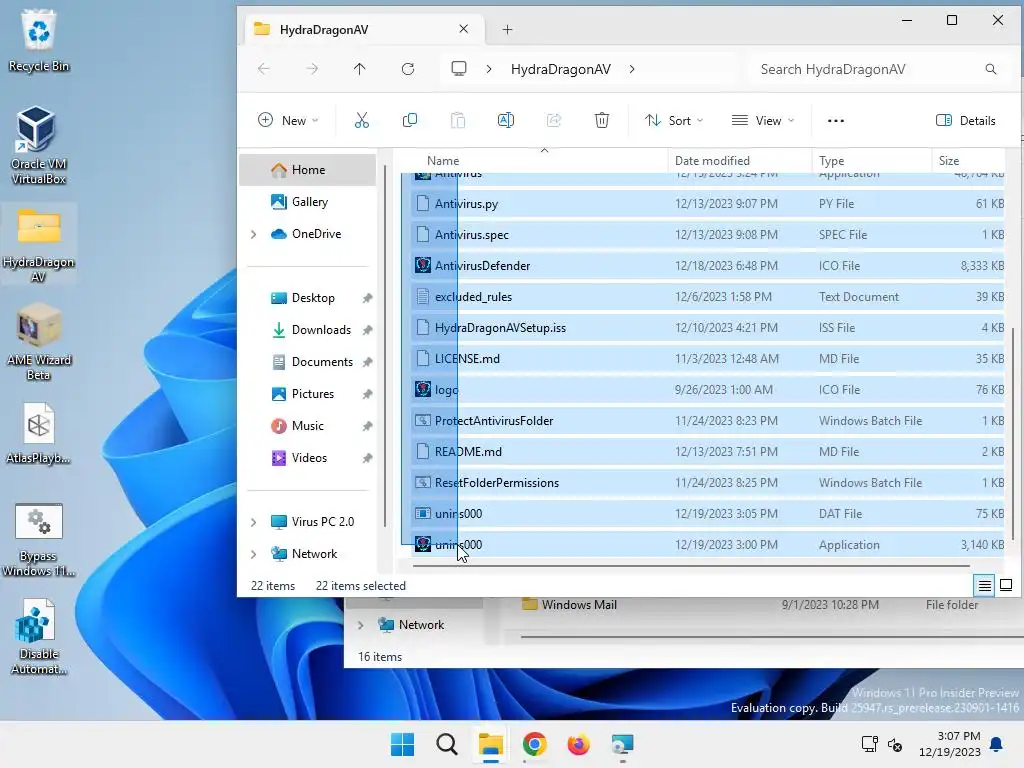Screen dimensions: 1024x768
Task: Close the HydraDragonAV tab
Action: tap(463, 29)
